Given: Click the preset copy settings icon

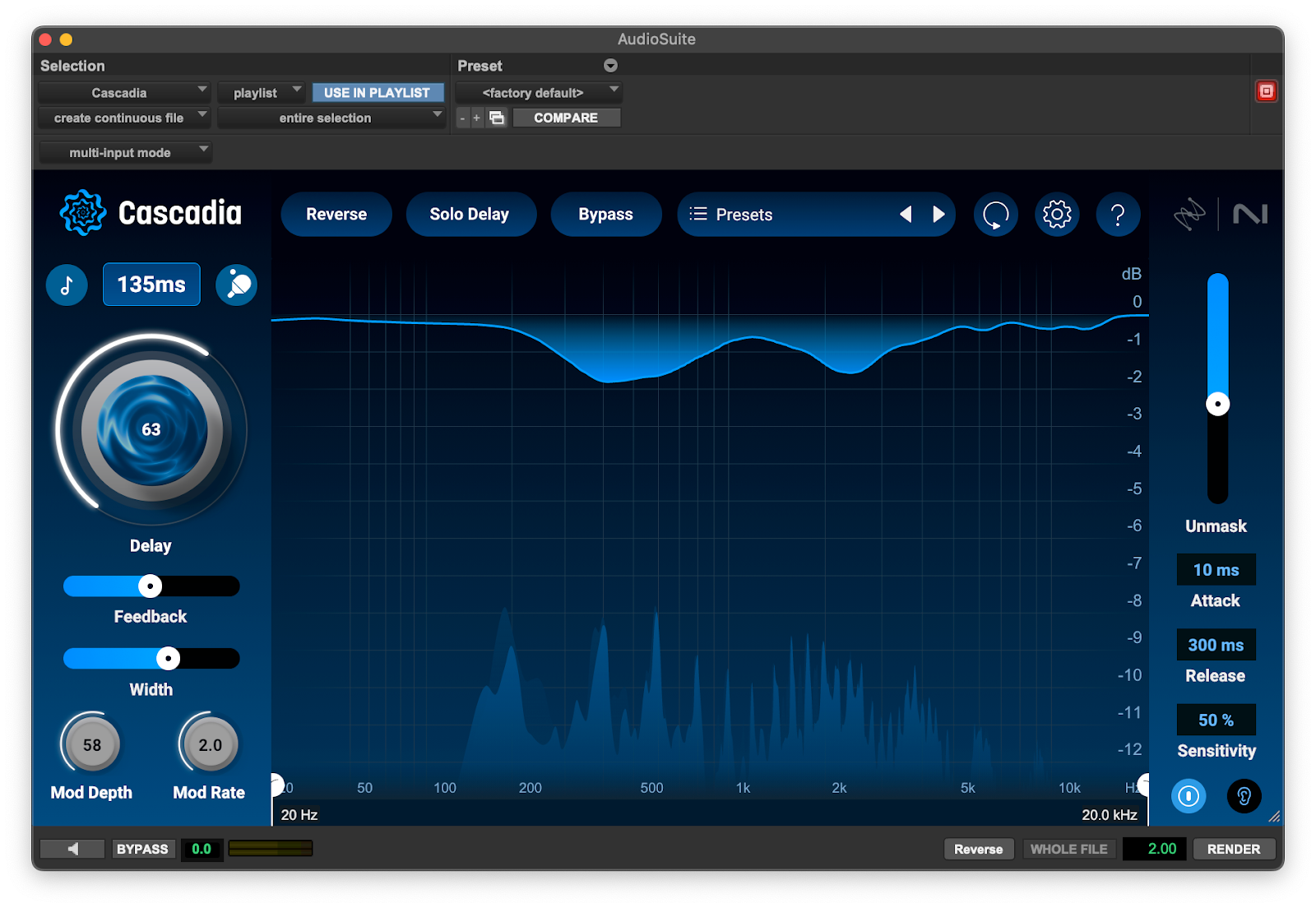Looking at the screenshot, I should [497, 118].
